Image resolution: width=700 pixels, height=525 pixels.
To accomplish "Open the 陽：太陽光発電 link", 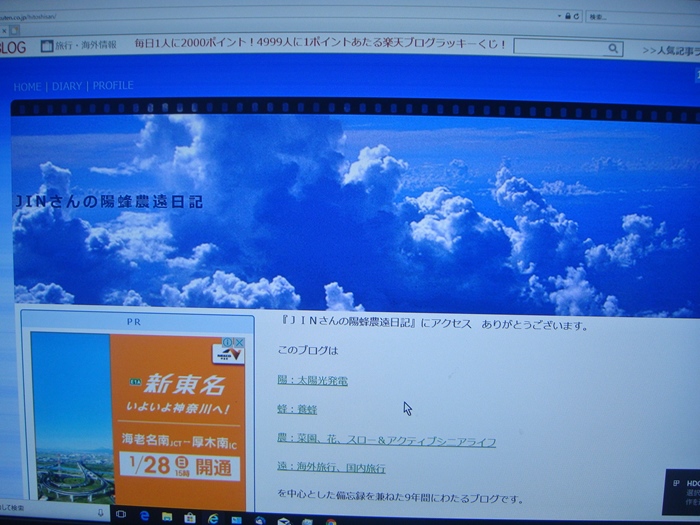I will [x=312, y=380].
